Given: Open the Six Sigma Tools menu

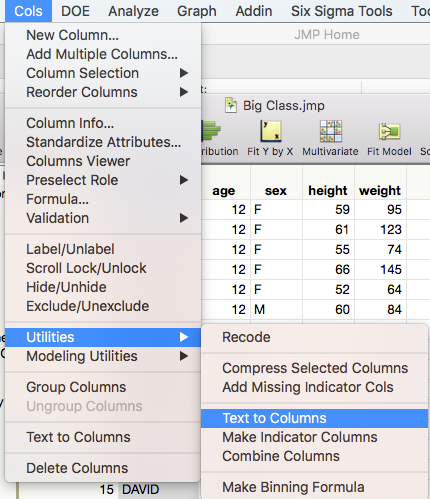Looking at the screenshot, I should [342, 11].
